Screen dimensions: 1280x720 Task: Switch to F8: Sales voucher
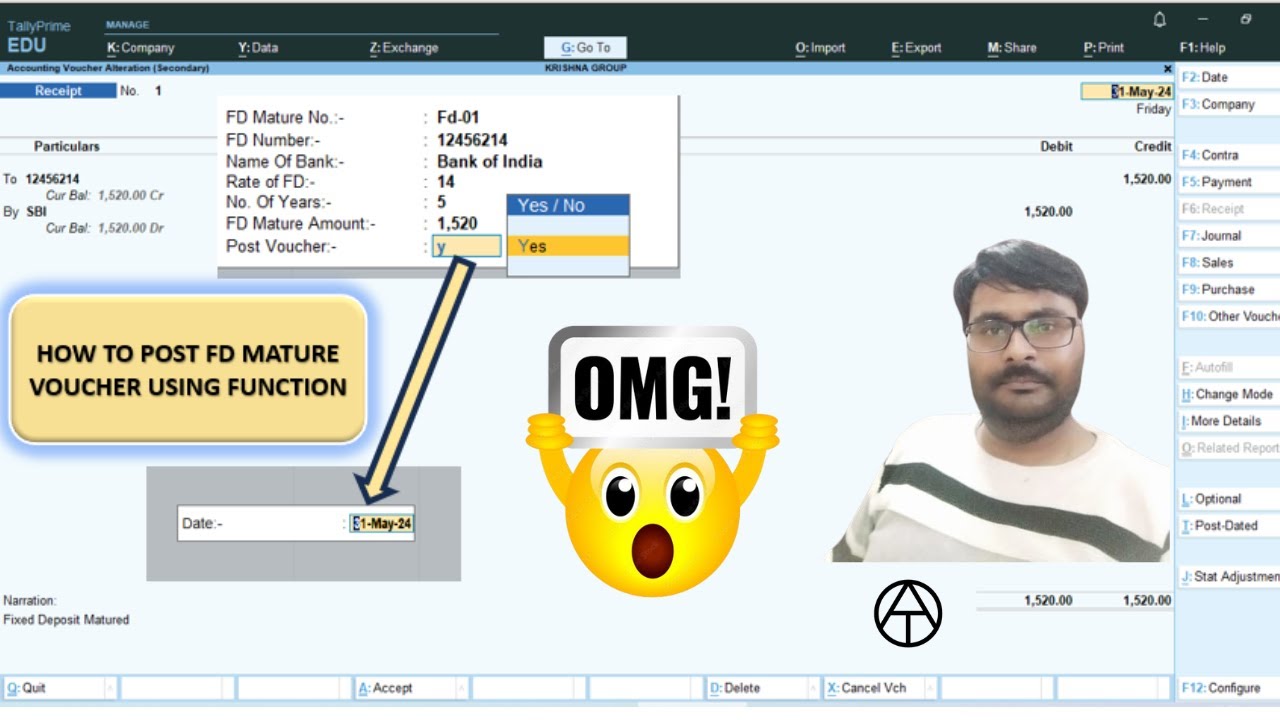click(1229, 263)
